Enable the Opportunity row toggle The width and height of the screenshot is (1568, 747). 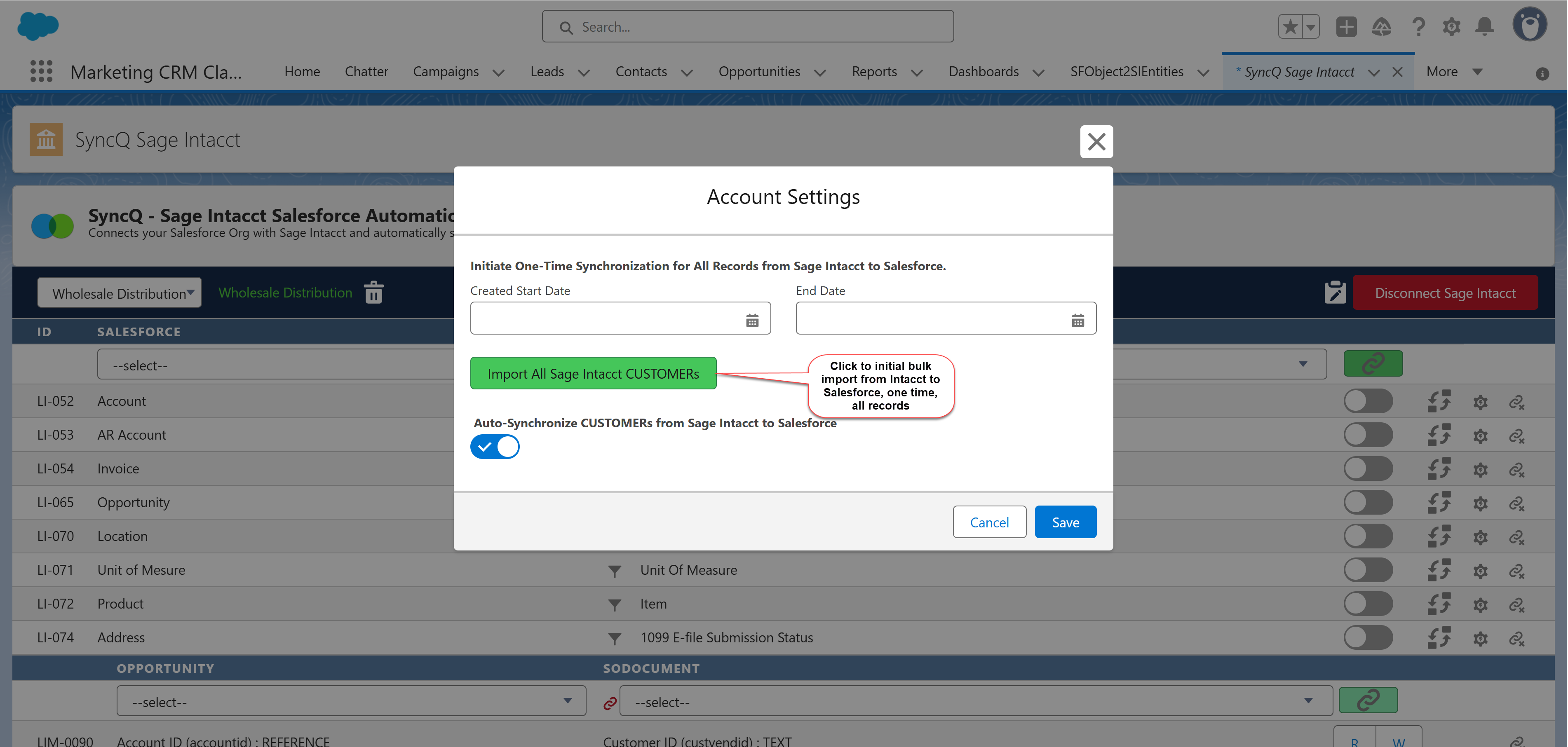tap(1368, 502)
